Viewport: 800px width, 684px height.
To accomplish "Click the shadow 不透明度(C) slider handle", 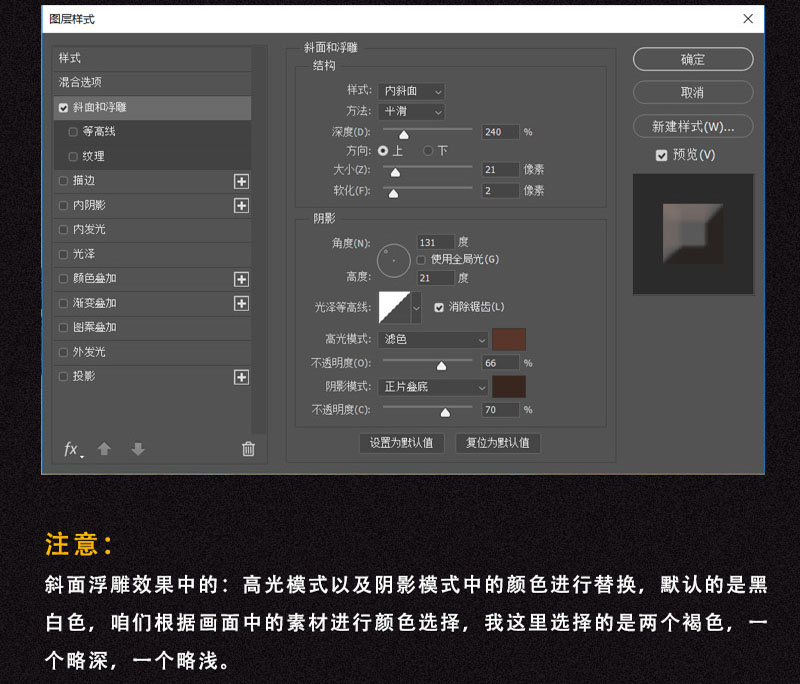I will pyautogui.click(x=445, y=412).
